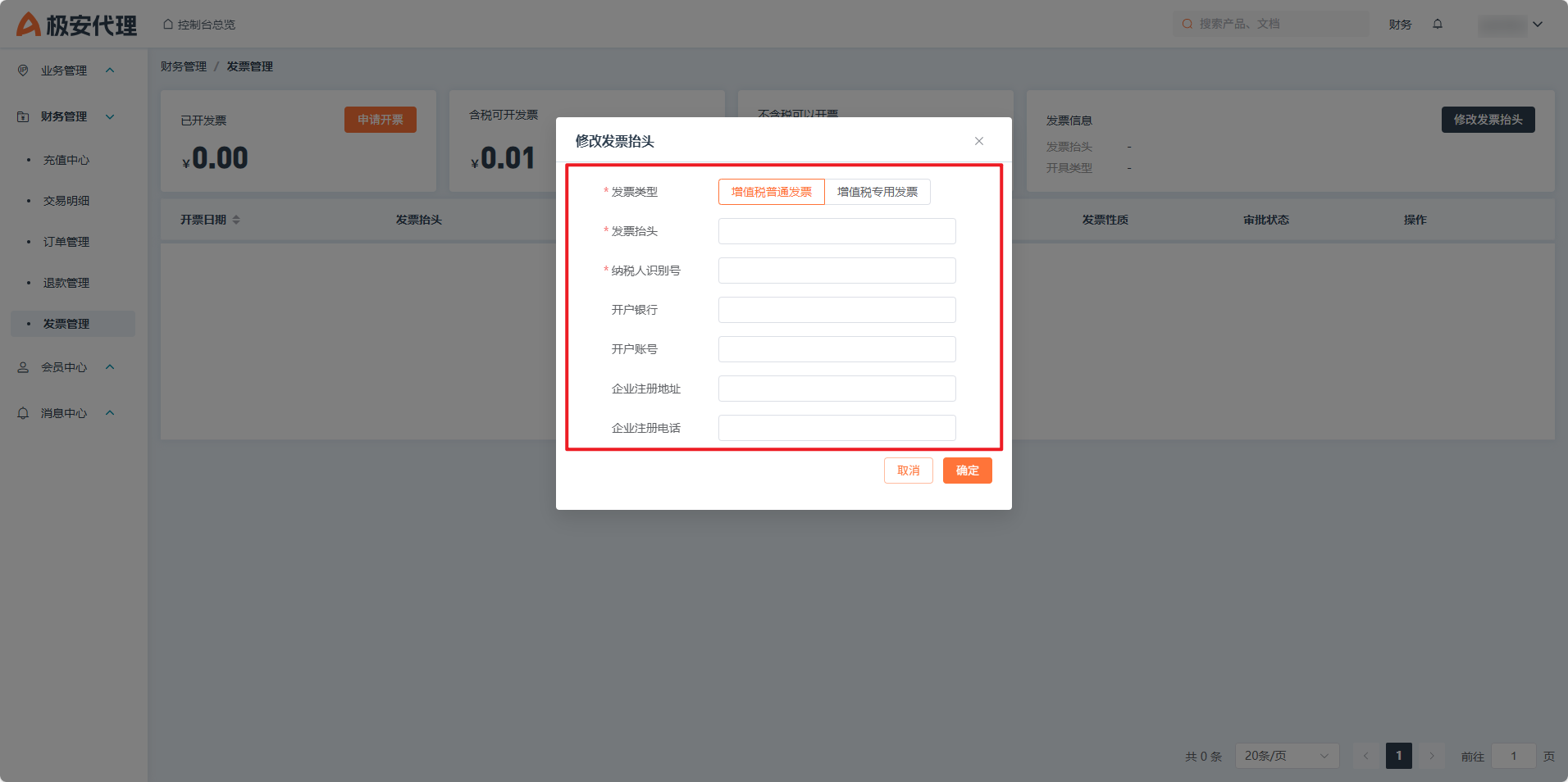Open the user account dropdown arrow
The image size is (1568, 782).
1538,25
